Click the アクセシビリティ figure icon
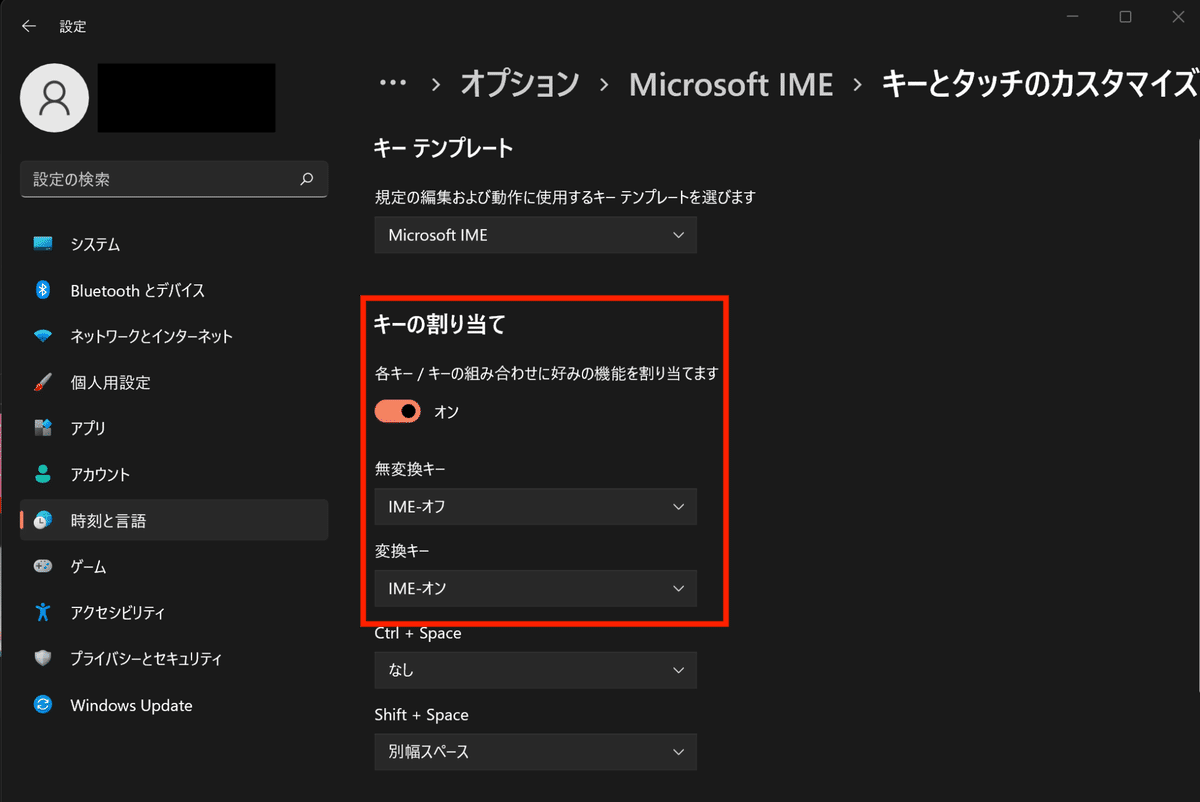Viewport: 1200px width, 802px height. click(43, 612)
